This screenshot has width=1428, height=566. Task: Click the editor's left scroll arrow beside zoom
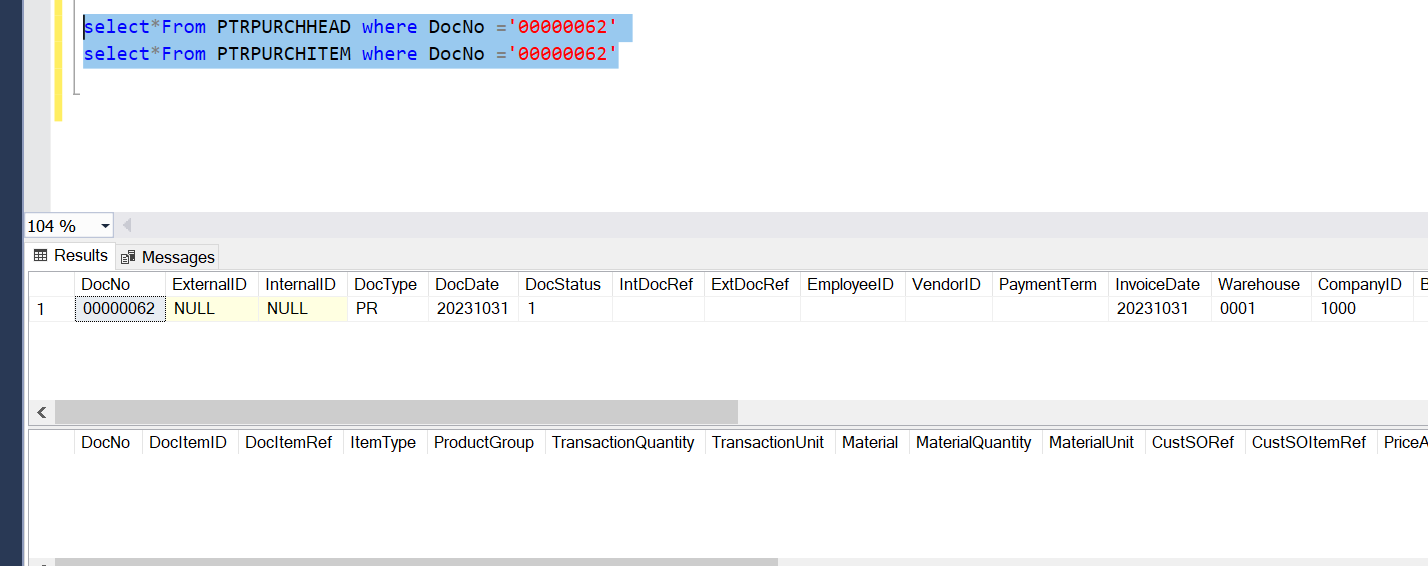(127, 226)
